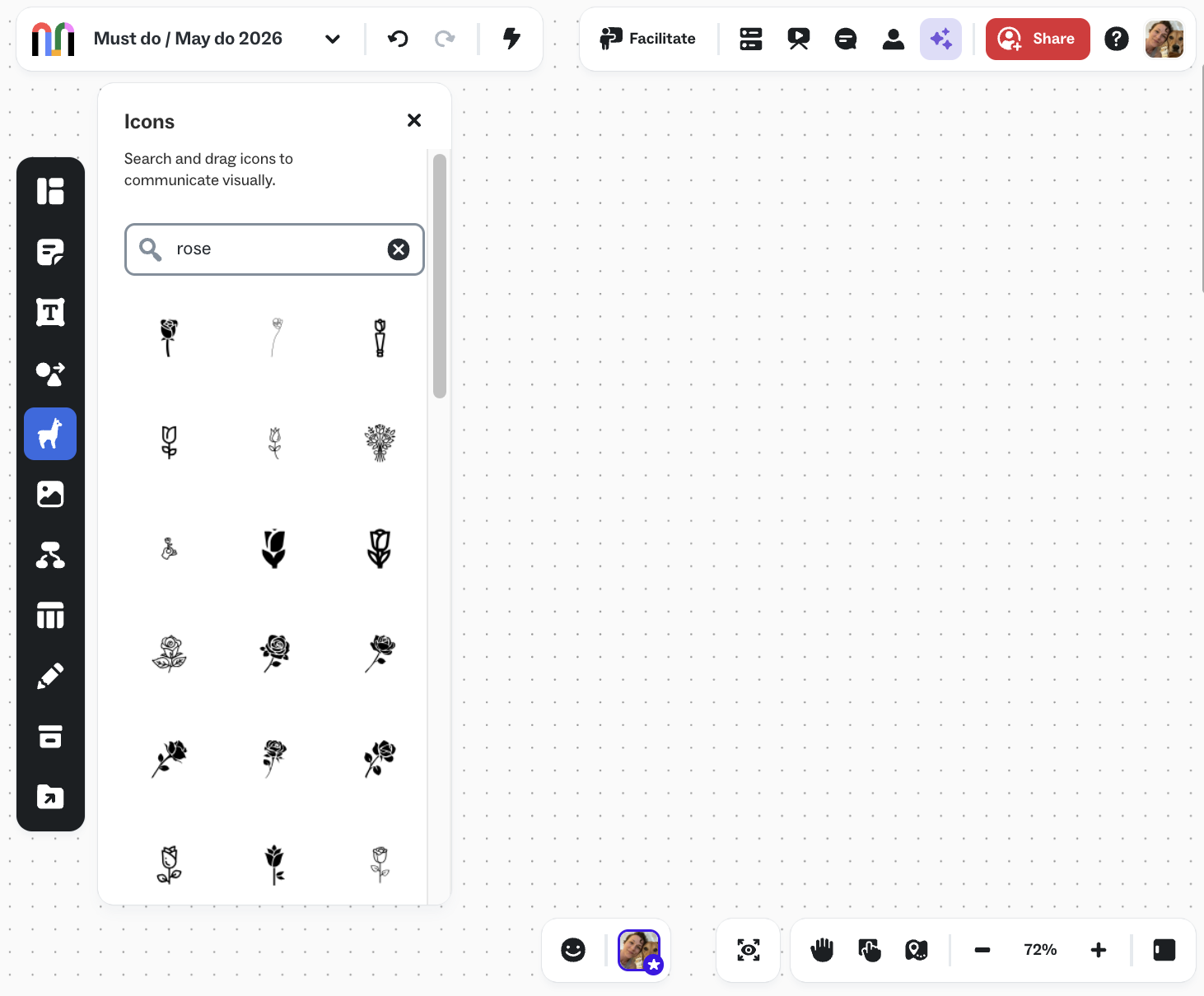
Task: Open the shapes and connectors tool
Action: tap(50, 374)
